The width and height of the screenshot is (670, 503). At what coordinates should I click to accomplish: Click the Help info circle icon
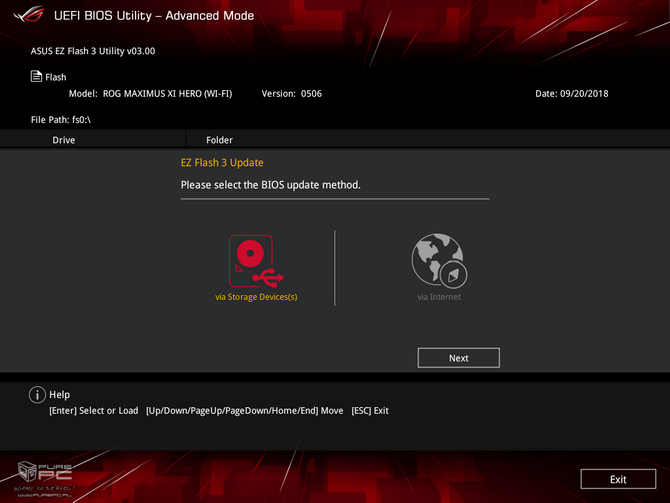click(37, 395)
